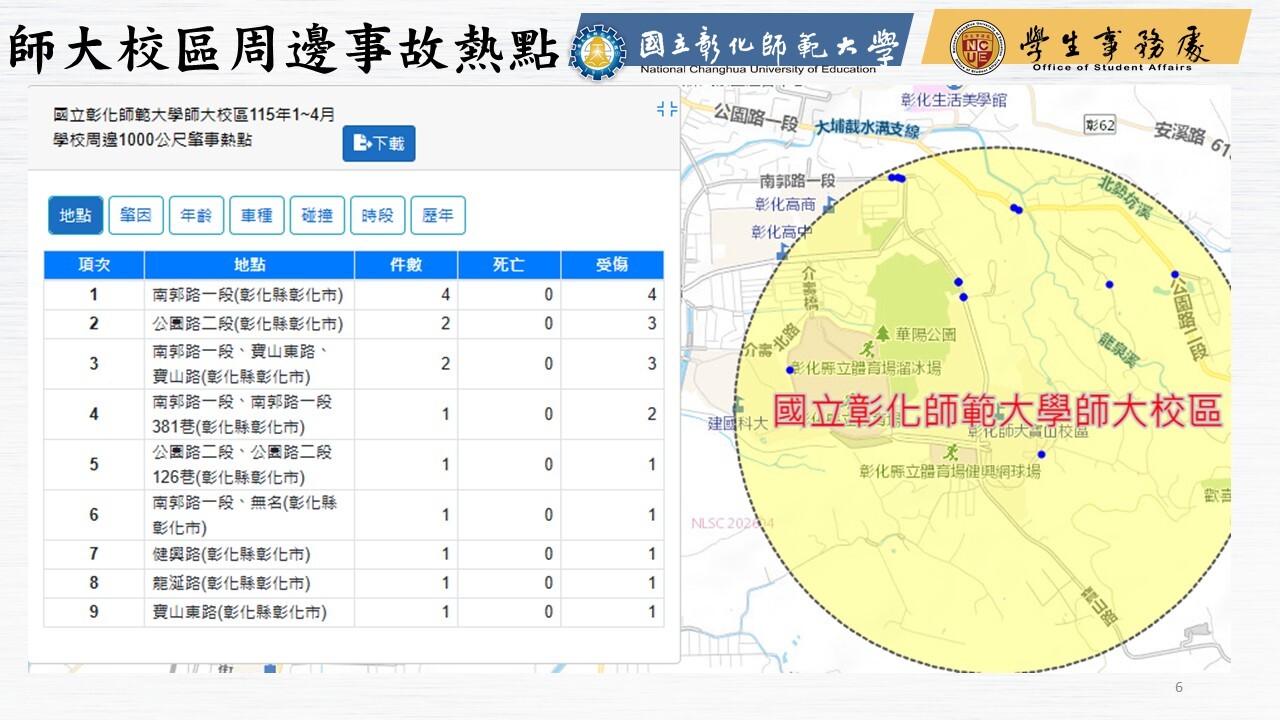This screenshot has width=1280, height=720.
Task: Select row 寶山東路(彰化縣彰化市)
Action: [x=354, y=612]
